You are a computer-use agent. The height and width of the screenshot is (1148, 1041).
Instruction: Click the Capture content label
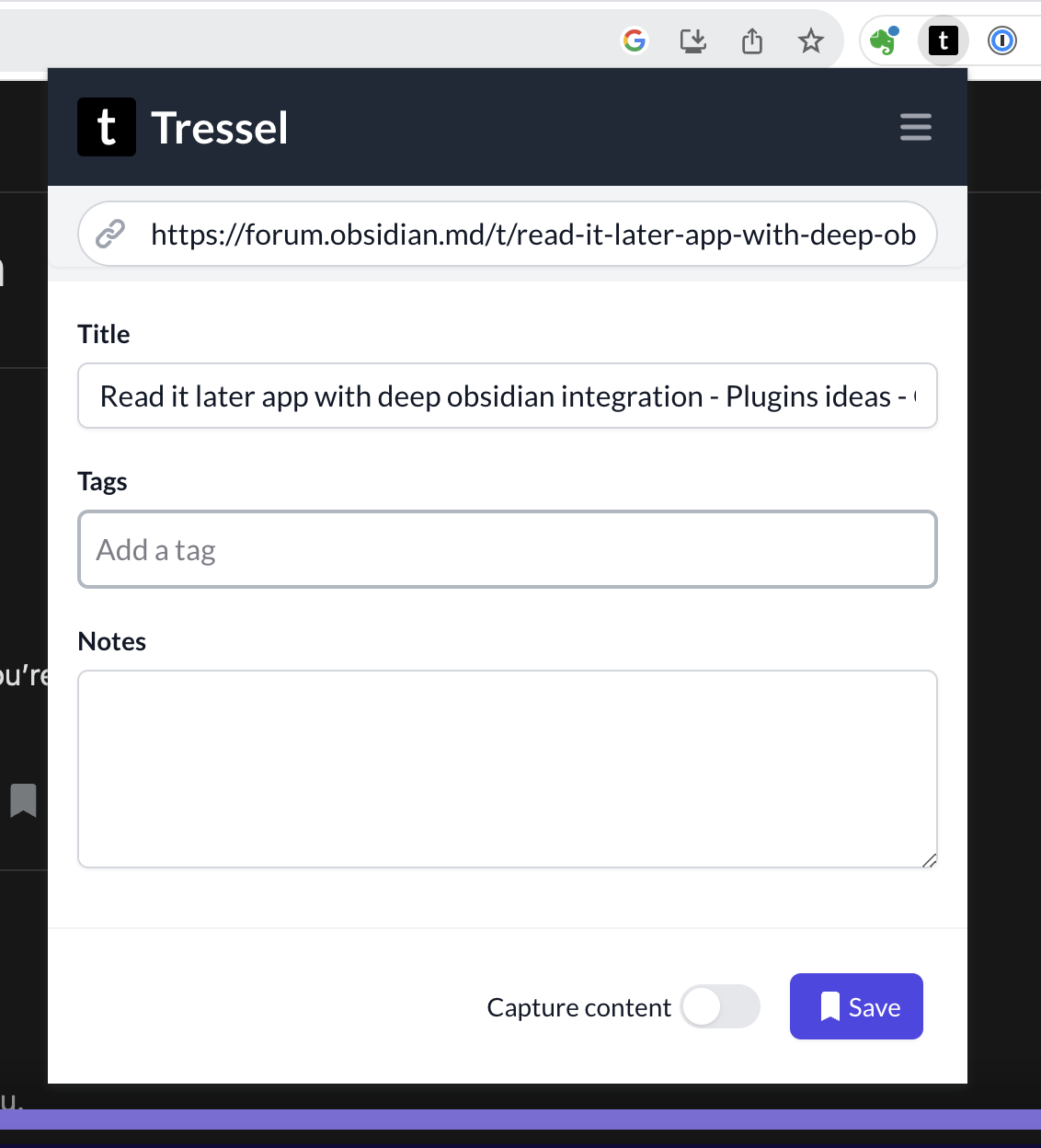[579, 1007]
